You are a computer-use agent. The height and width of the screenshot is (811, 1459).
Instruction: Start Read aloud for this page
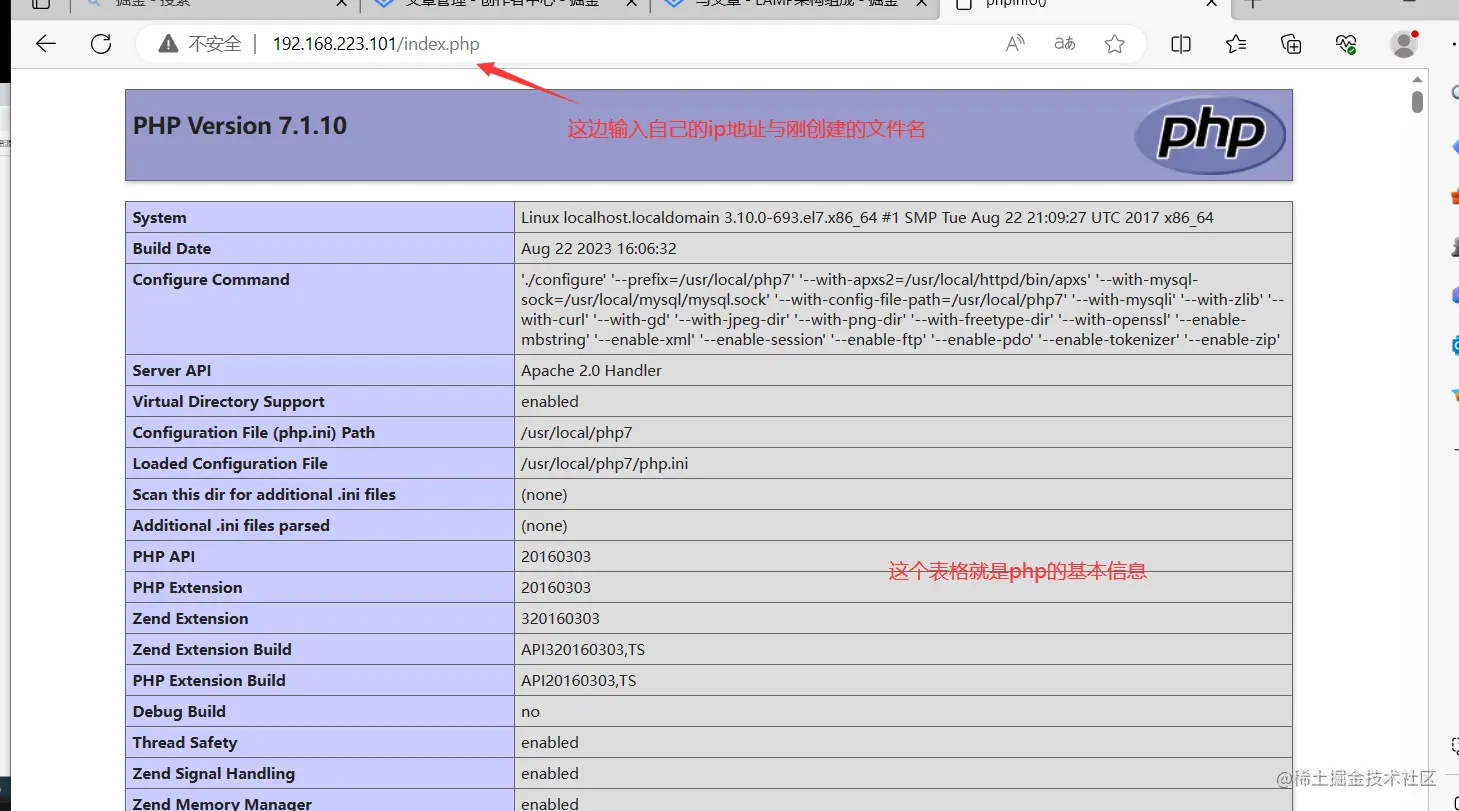tap(1015, 44)
